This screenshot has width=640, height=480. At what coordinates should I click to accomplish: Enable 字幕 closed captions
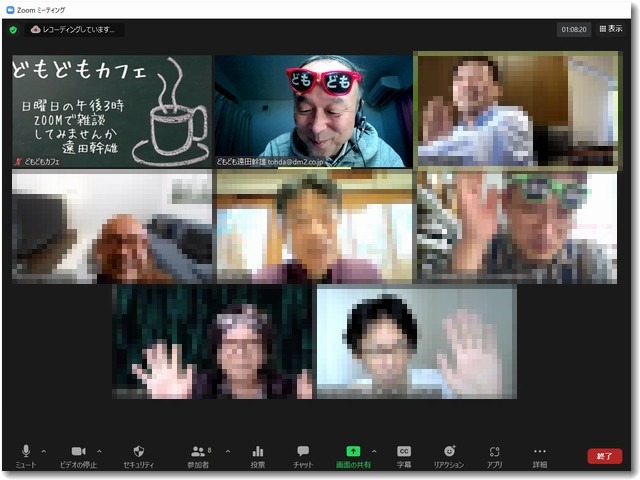(x=404, y=456)
